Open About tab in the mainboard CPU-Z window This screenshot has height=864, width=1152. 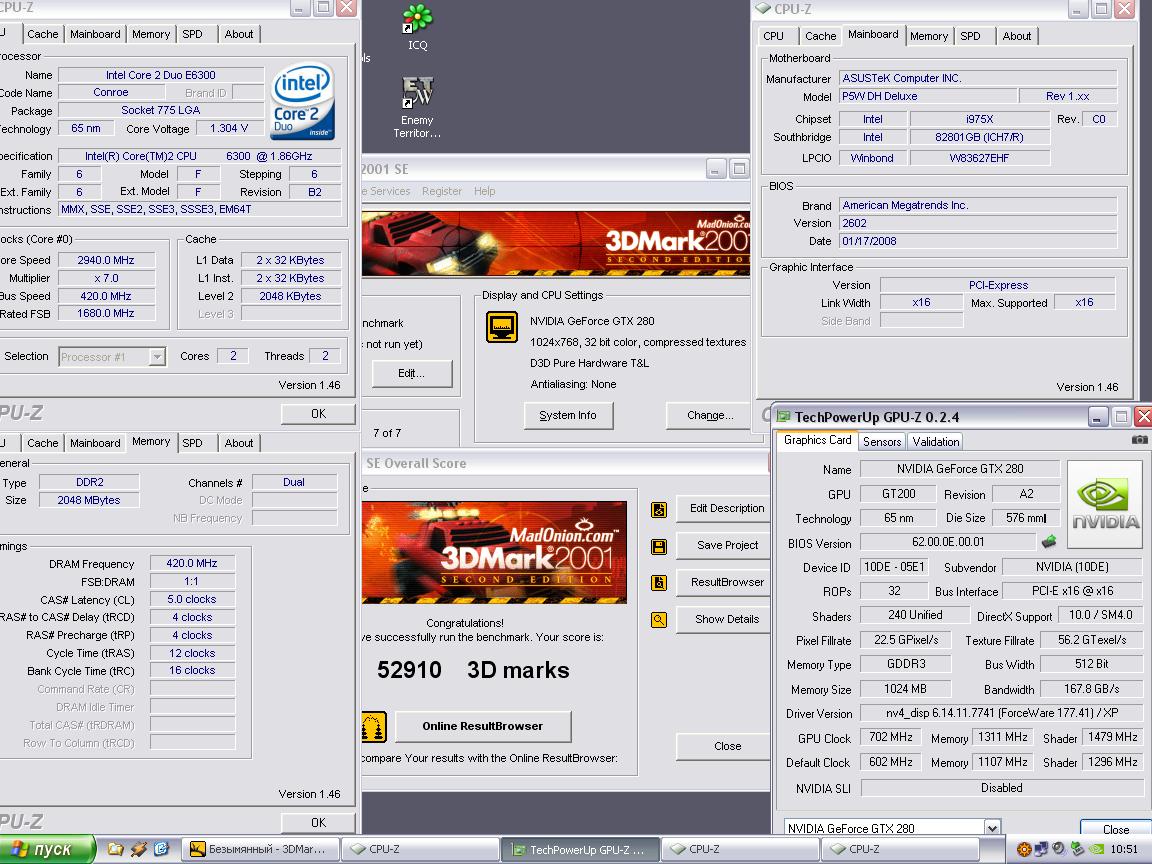[1017, 36]
